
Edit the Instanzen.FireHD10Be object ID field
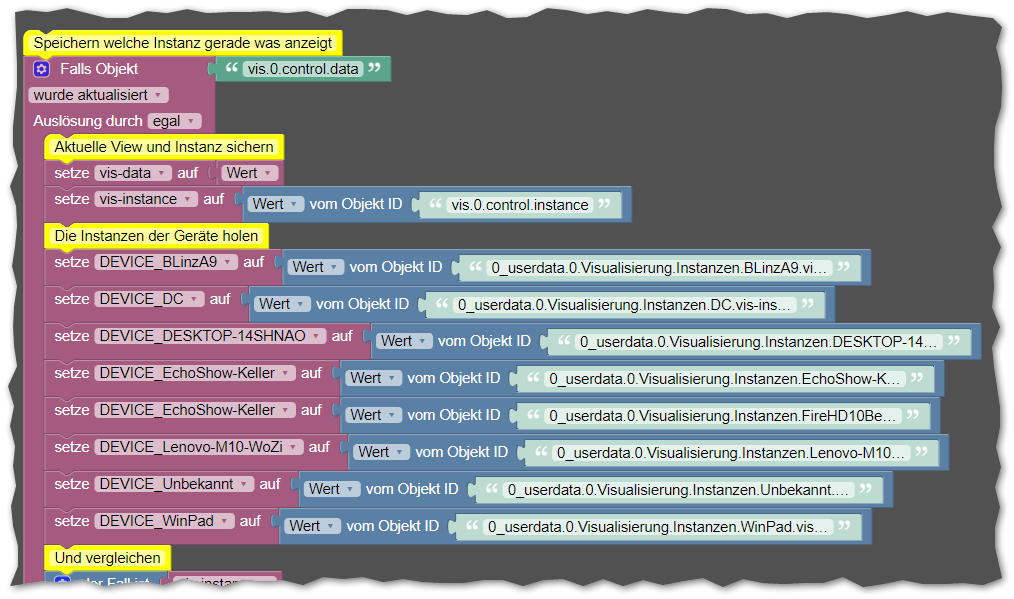click(725, 415)
